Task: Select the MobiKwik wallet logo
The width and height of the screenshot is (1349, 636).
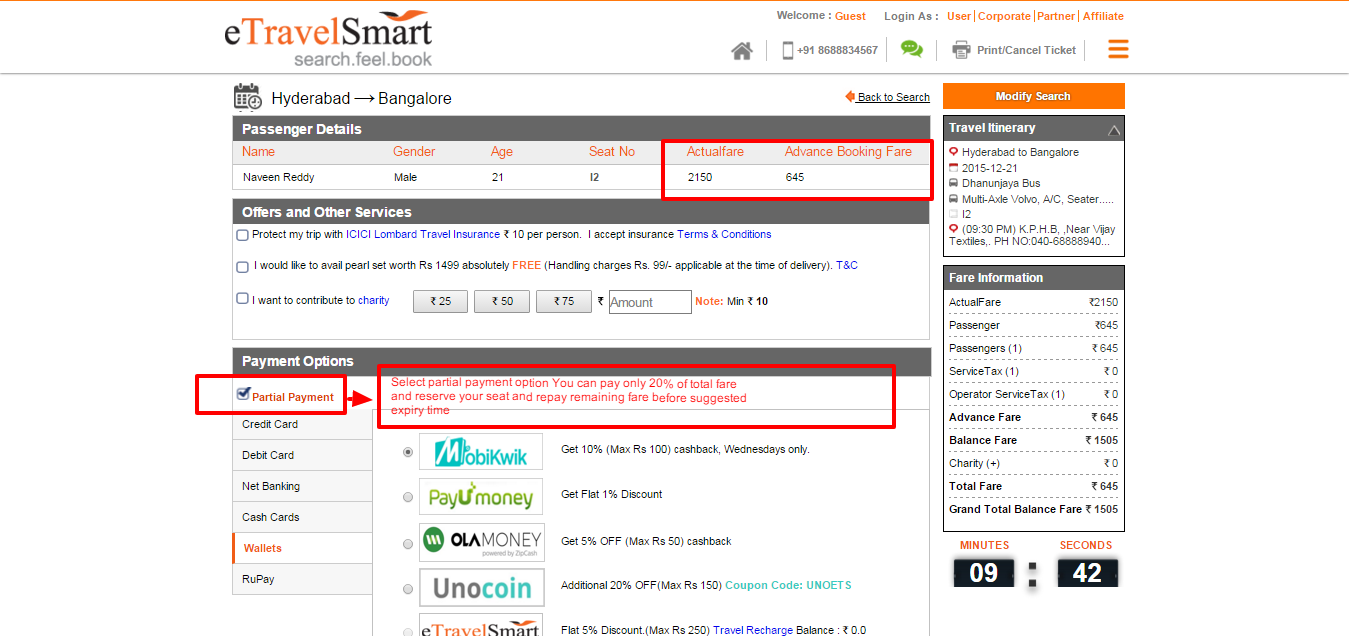Action: 481,451
